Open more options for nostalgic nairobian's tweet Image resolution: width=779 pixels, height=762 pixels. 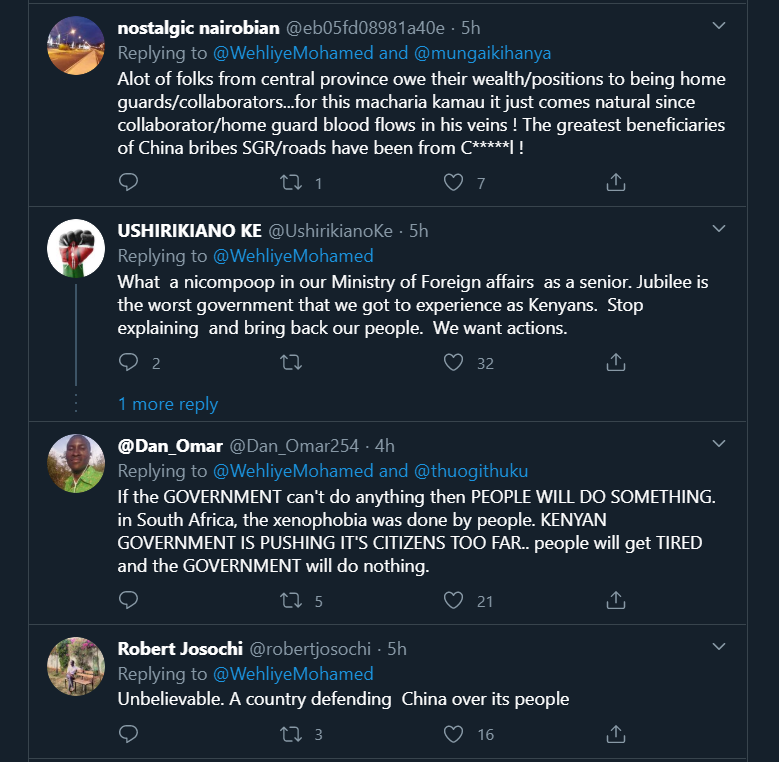click(718, 26)
